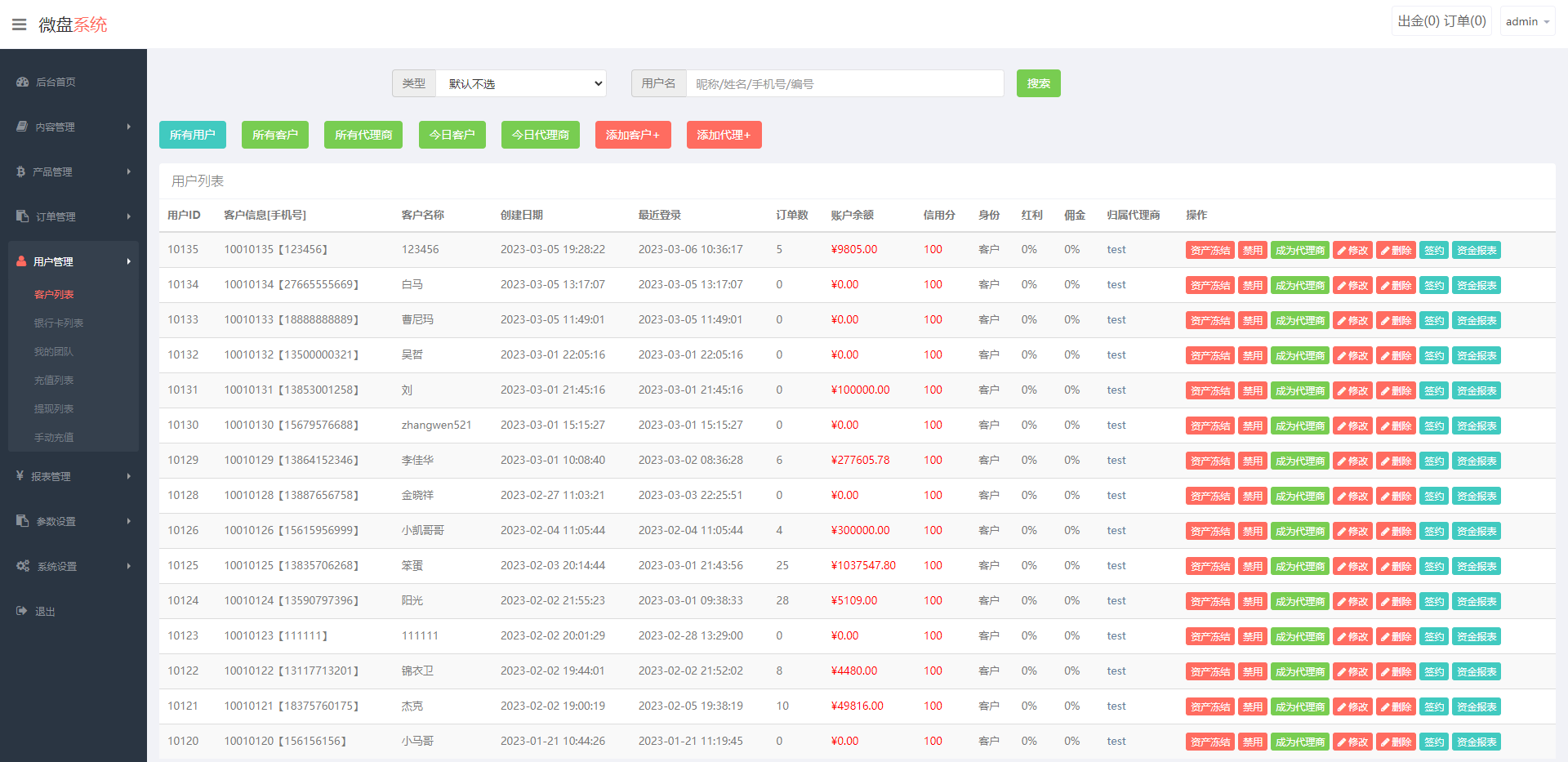Screen dimensions: 1568x762
Task: Open the test agent link for user 10135
Action: tap(1116, 250)
